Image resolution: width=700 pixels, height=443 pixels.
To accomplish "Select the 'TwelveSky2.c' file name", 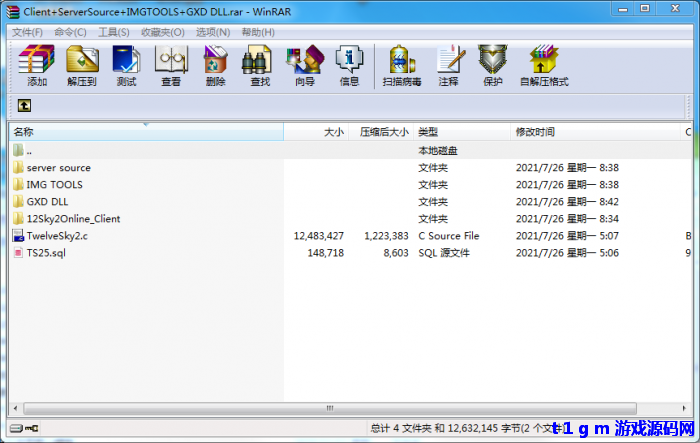I will point(57,236).
